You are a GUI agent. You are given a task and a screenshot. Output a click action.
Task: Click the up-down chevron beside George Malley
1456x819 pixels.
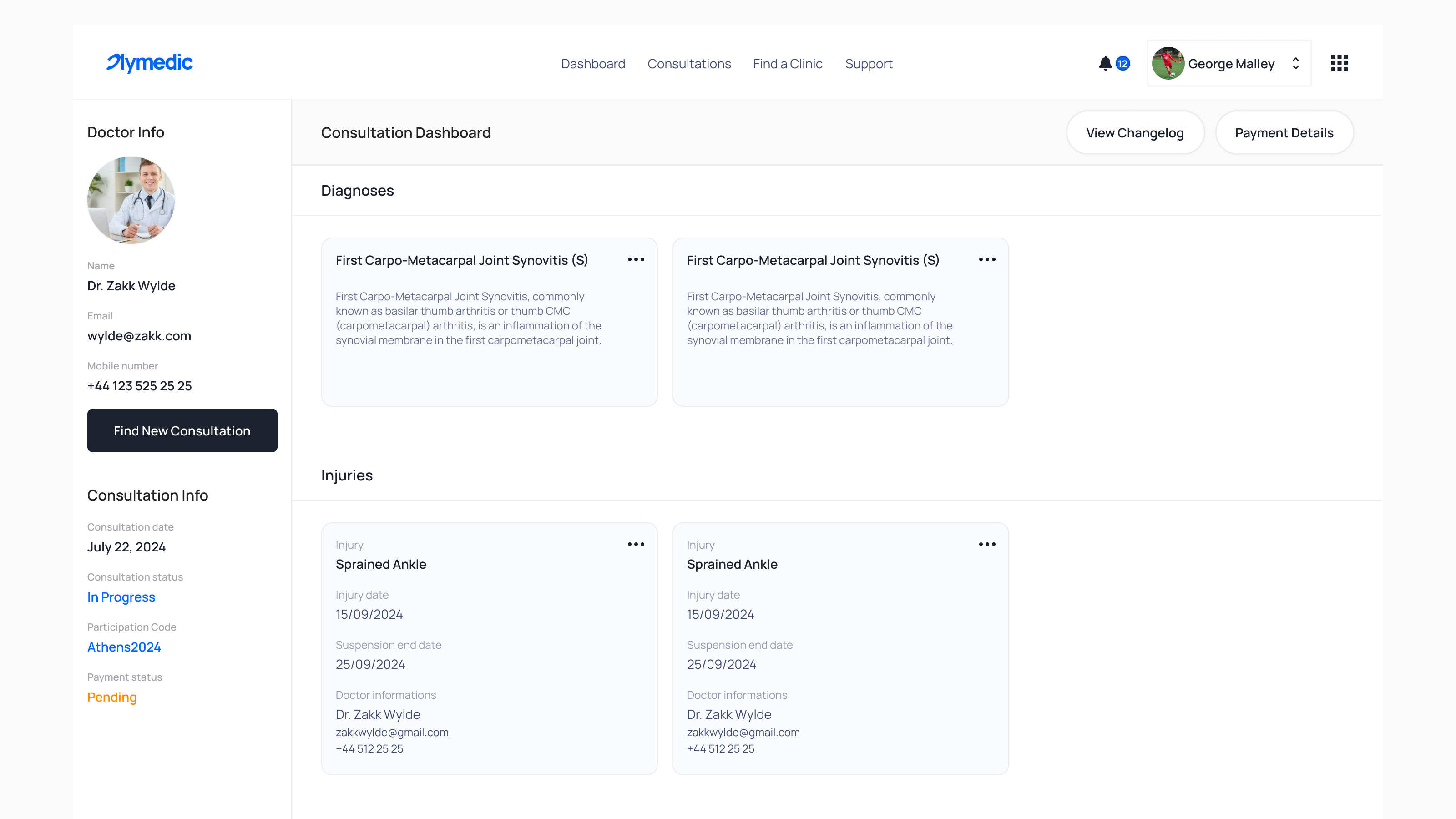(x=1295, y=63)
